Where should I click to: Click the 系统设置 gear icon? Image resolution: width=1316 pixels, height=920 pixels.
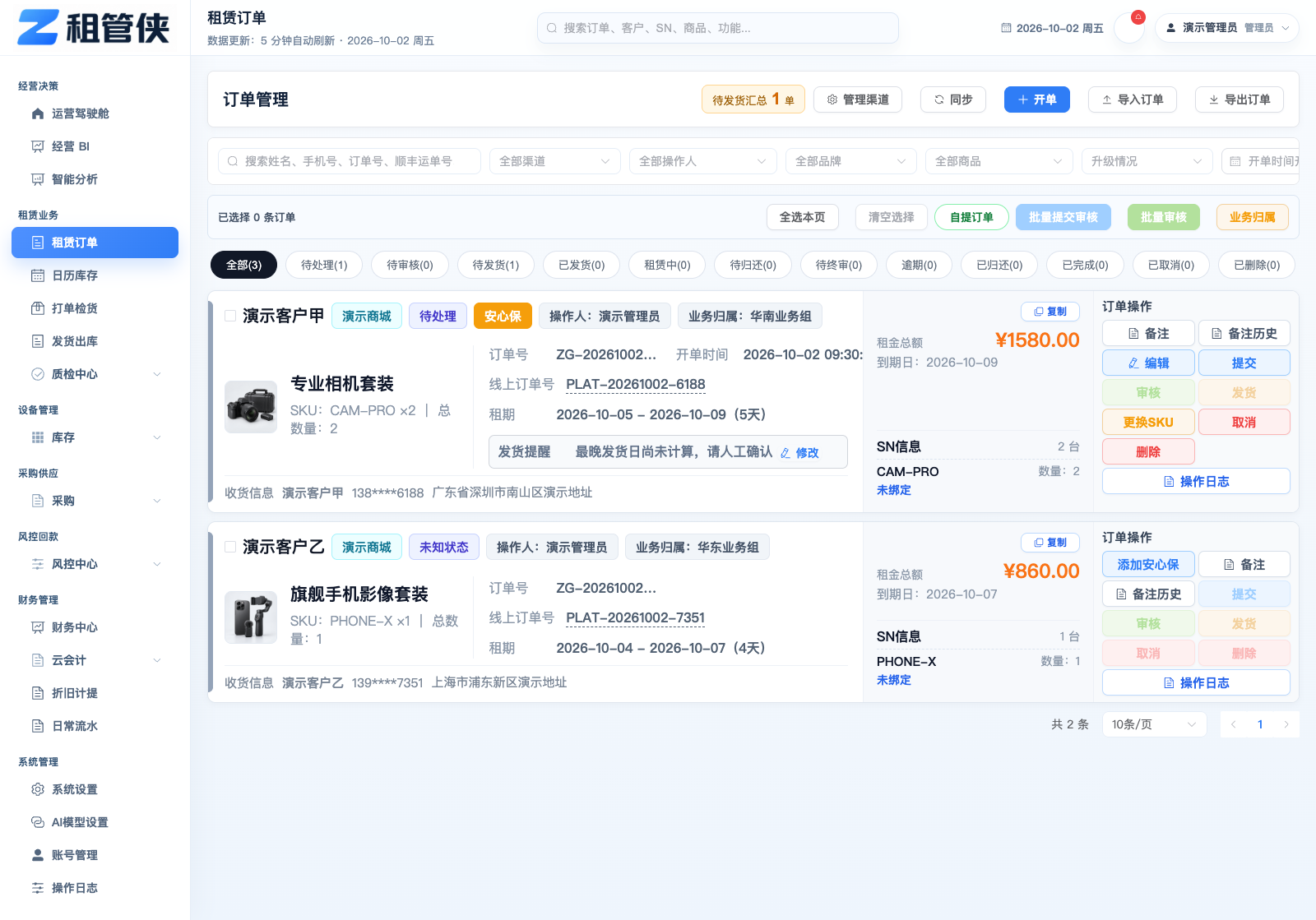pos(38,789)
